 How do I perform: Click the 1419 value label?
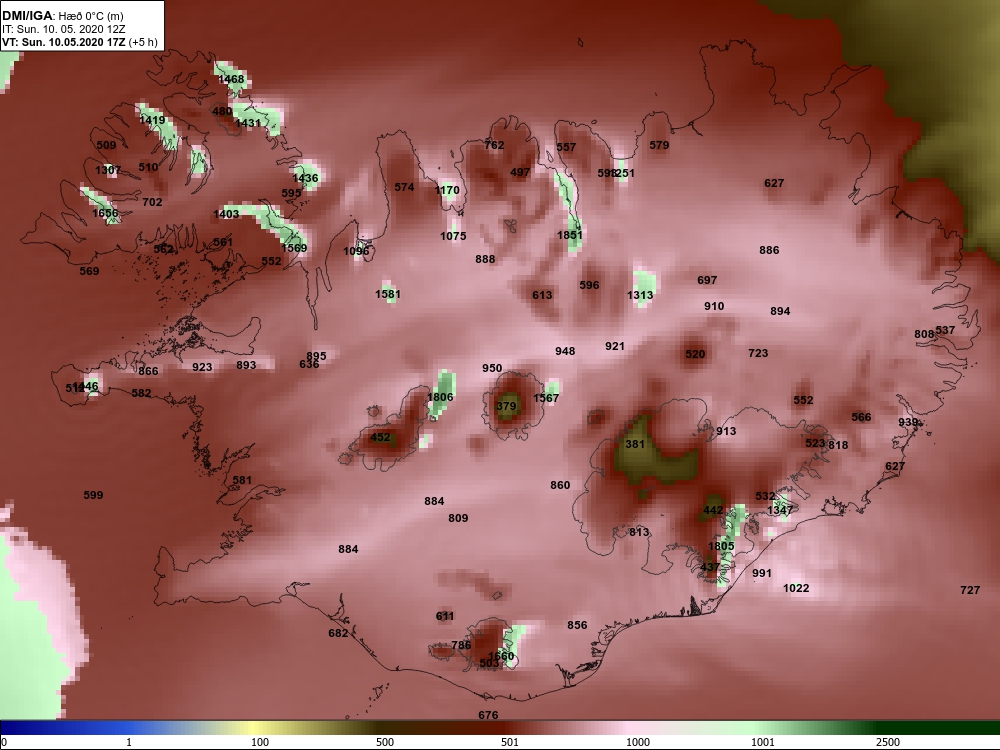tap(152, 119)
